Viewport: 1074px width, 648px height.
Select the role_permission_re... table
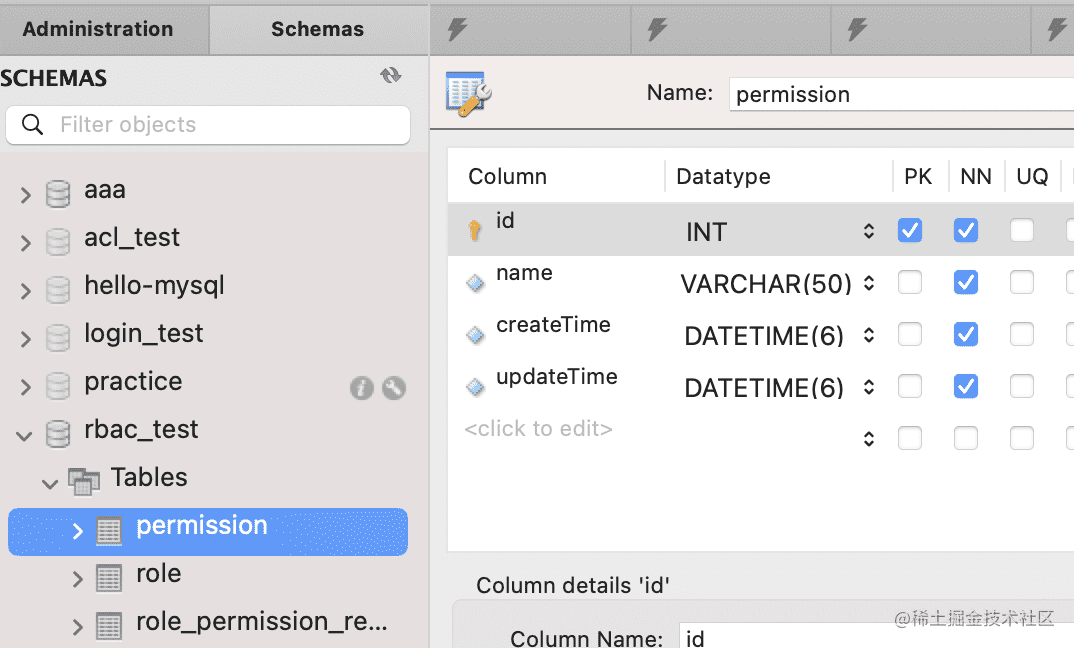click(x=261, y=622)
